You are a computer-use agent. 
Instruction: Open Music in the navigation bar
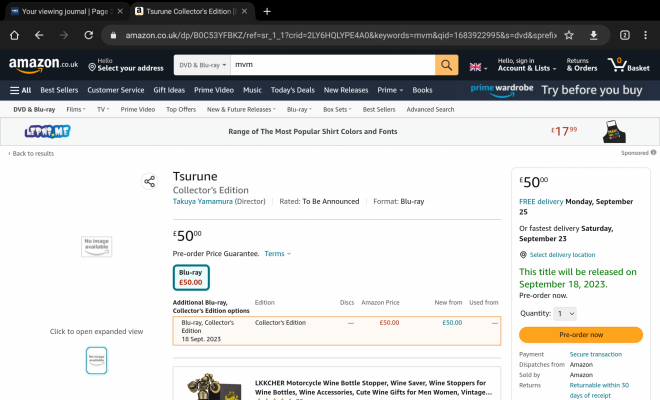coord(252,90)
